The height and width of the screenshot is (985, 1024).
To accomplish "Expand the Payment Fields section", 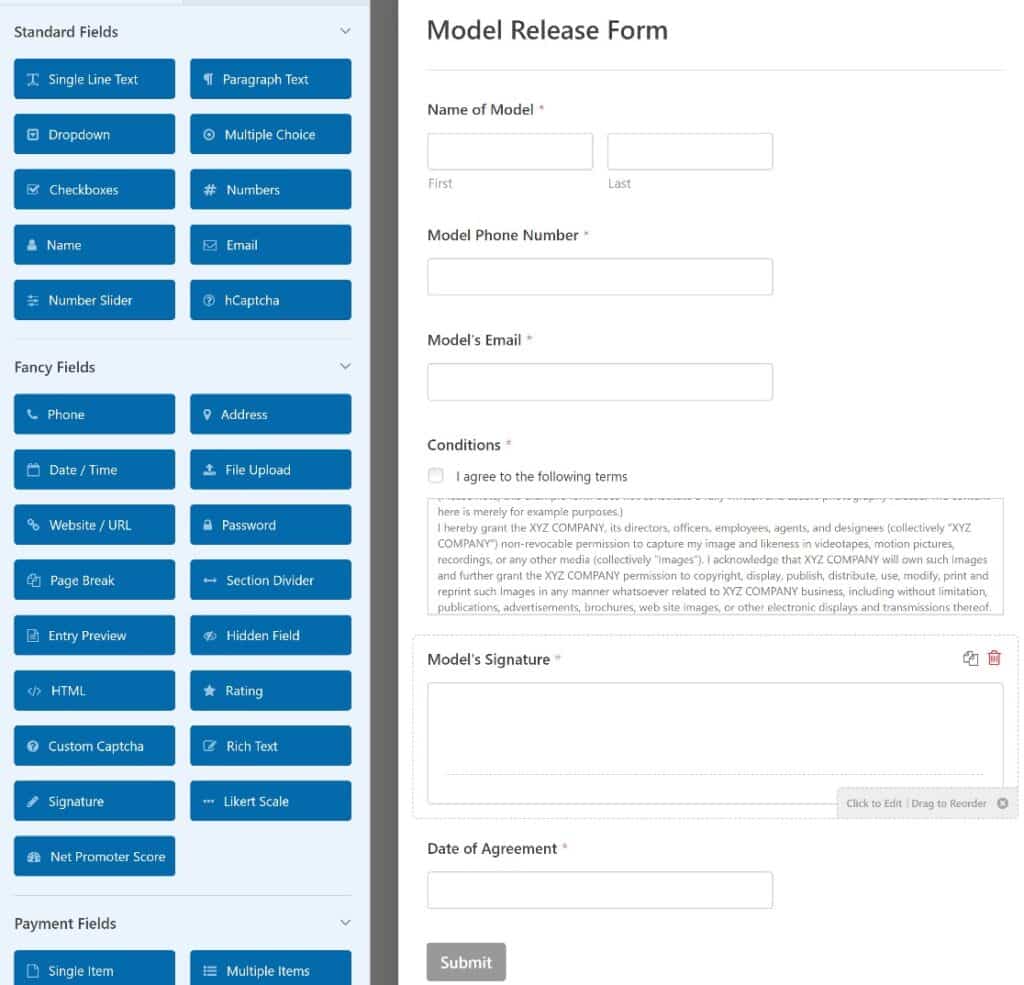I will pos(344,922).
